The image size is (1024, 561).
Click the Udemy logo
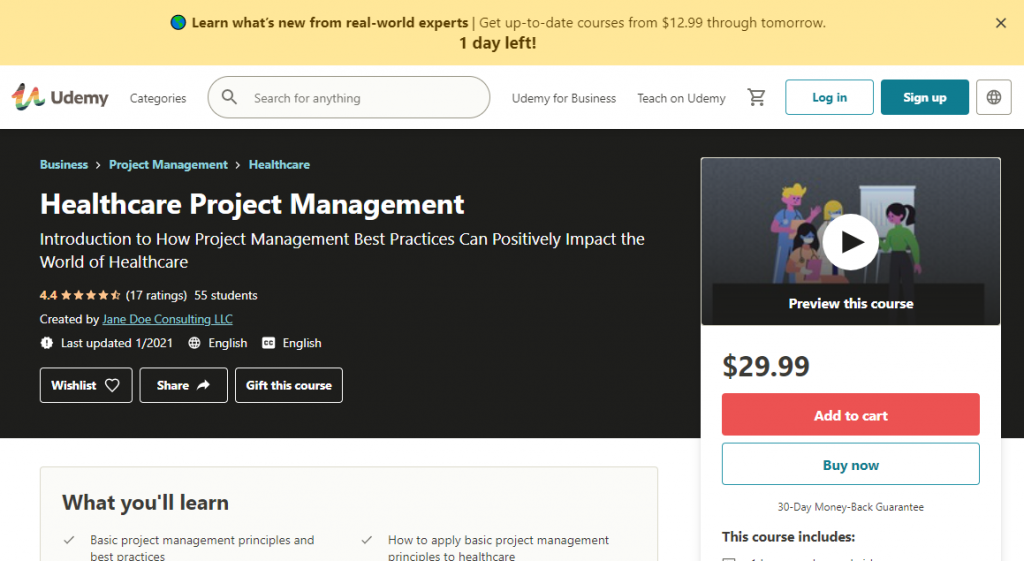(x=60, y=98)
